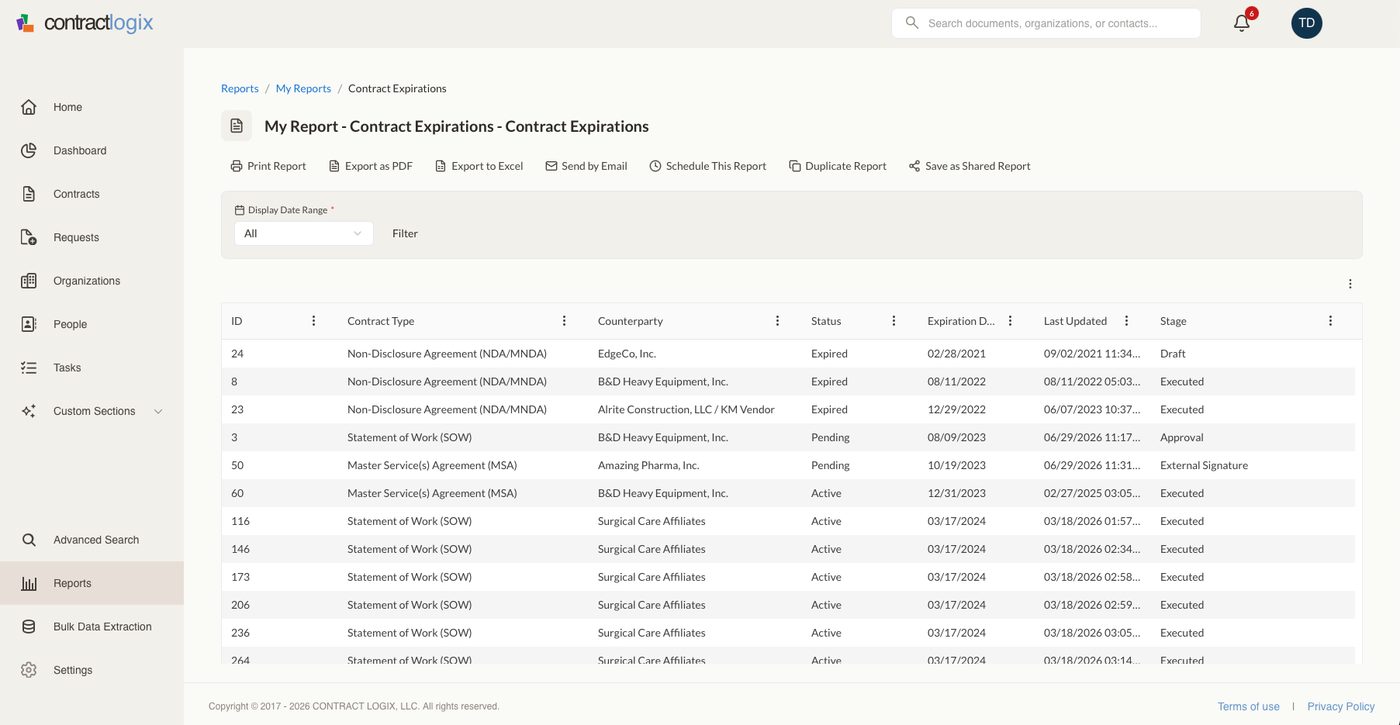Sort by the ID column header
This screenshot has width=1400, height=725.
tap(237, 321)
